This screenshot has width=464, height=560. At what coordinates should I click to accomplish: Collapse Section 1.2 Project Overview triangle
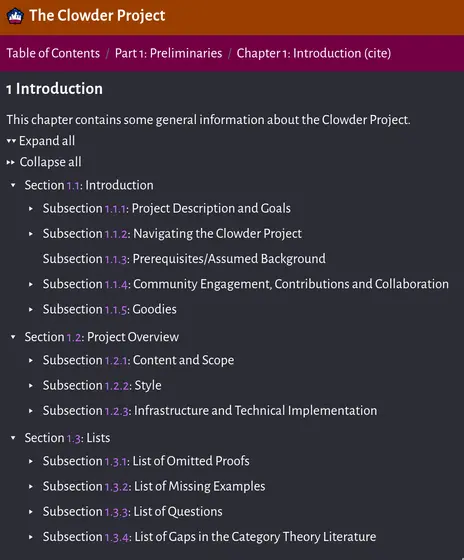point(13,337)
